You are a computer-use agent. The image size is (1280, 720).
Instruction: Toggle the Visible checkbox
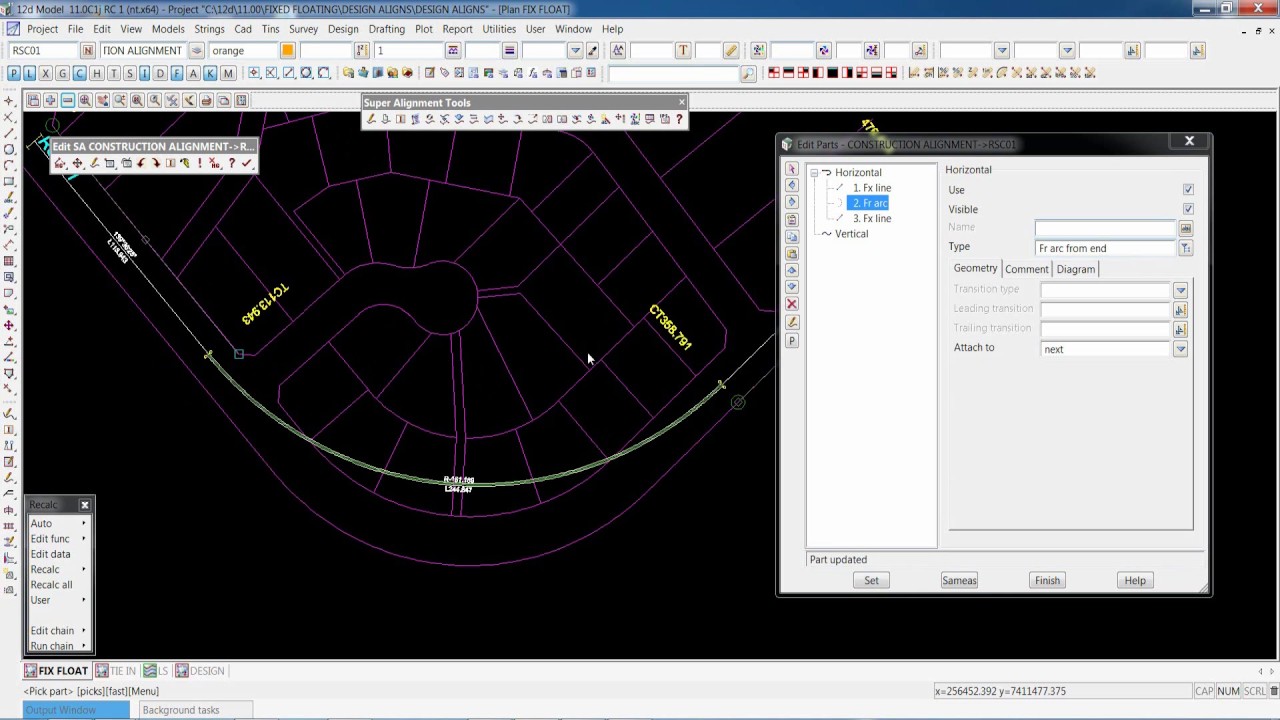(1188, 209)
